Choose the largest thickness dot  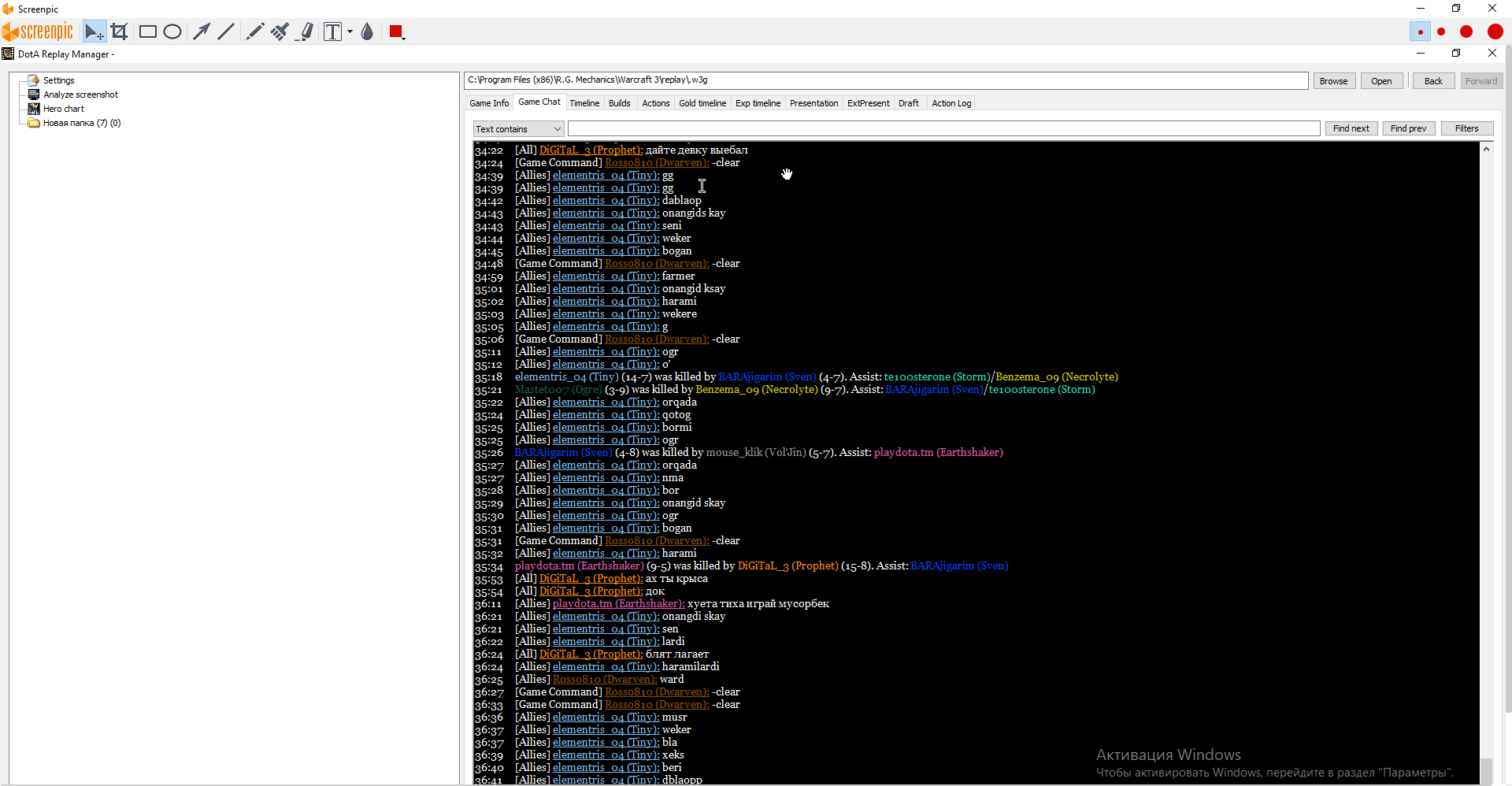[1495, 32]
